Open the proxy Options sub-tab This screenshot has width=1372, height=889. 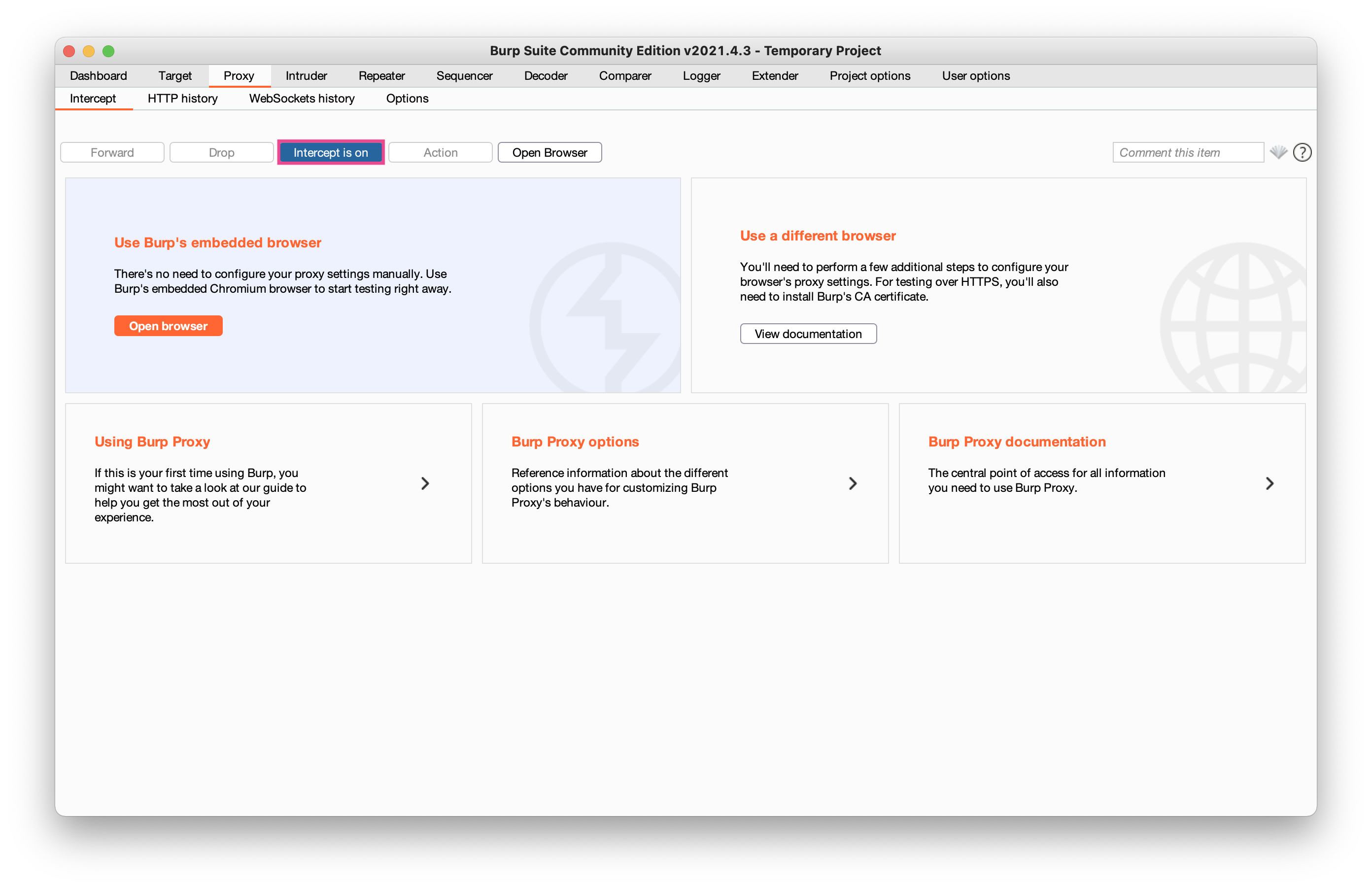click(407, 98)
